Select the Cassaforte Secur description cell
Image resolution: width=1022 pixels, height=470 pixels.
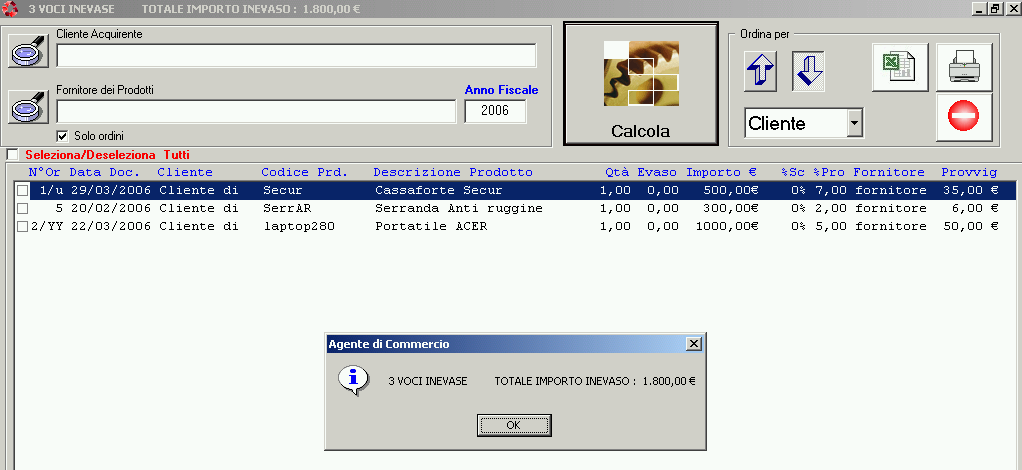(439, 190)
